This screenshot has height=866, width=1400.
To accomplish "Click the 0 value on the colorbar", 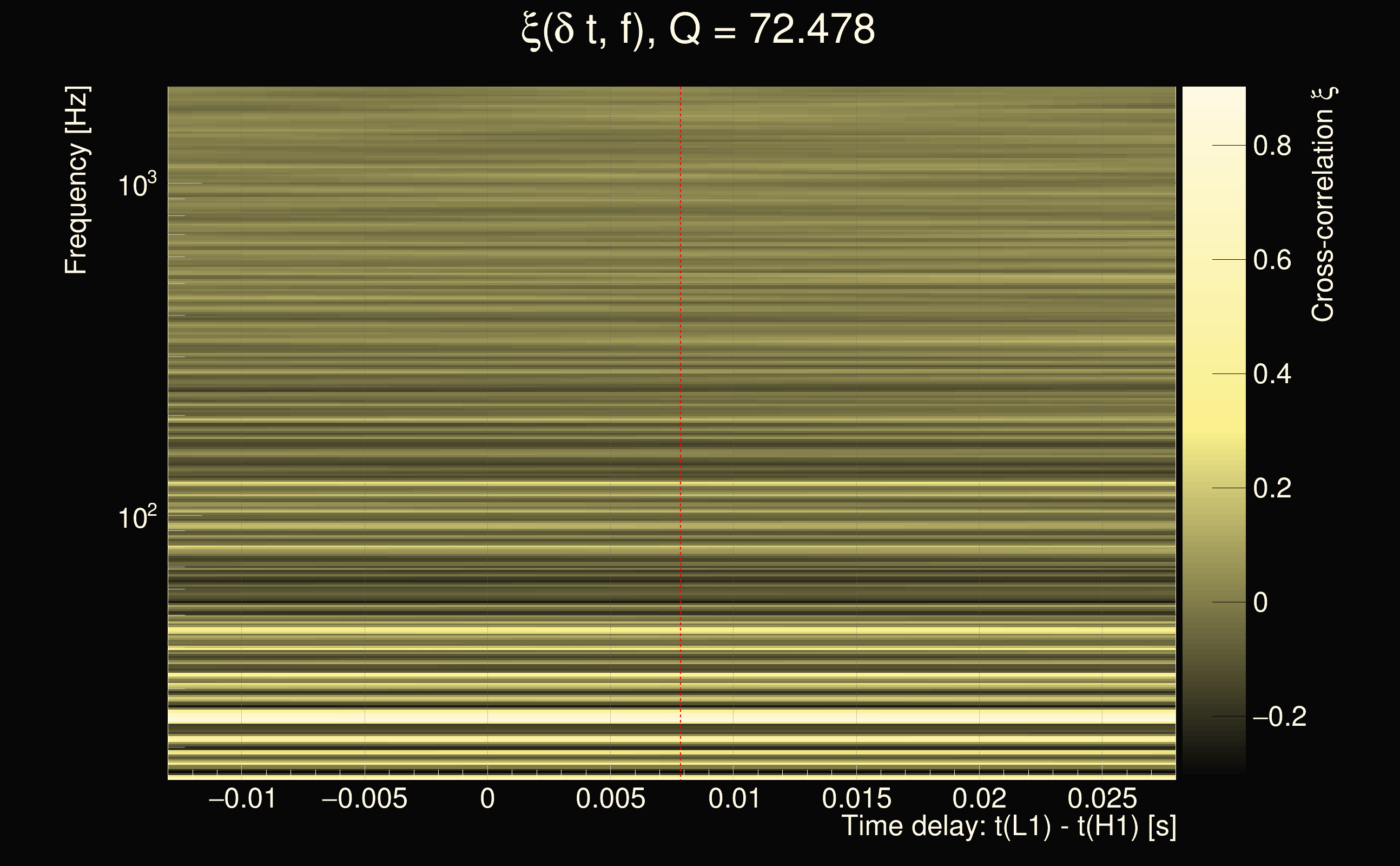I will coord(1260,602).
